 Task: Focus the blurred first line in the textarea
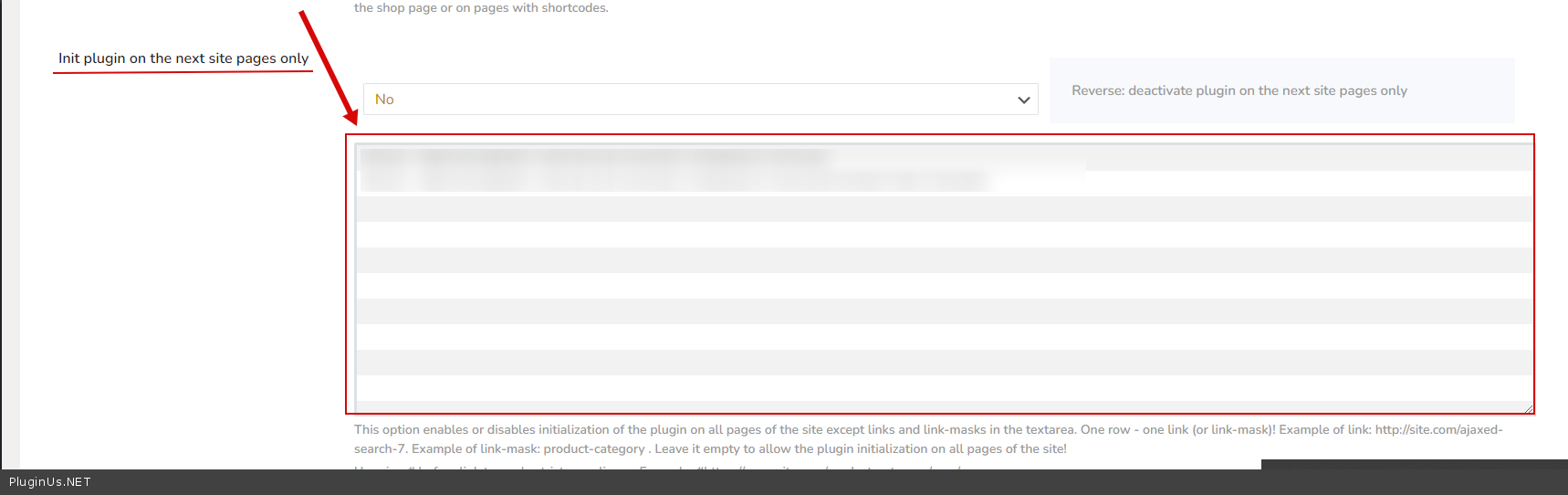[593, 156]
